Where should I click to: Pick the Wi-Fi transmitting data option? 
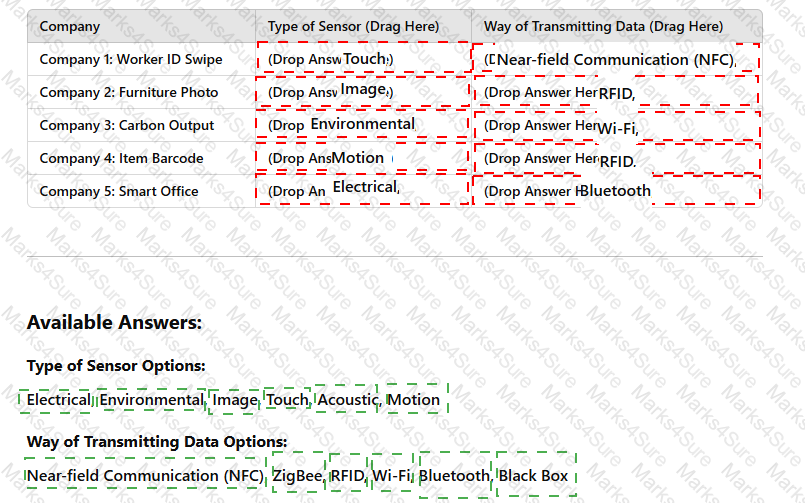pos(393,473)
